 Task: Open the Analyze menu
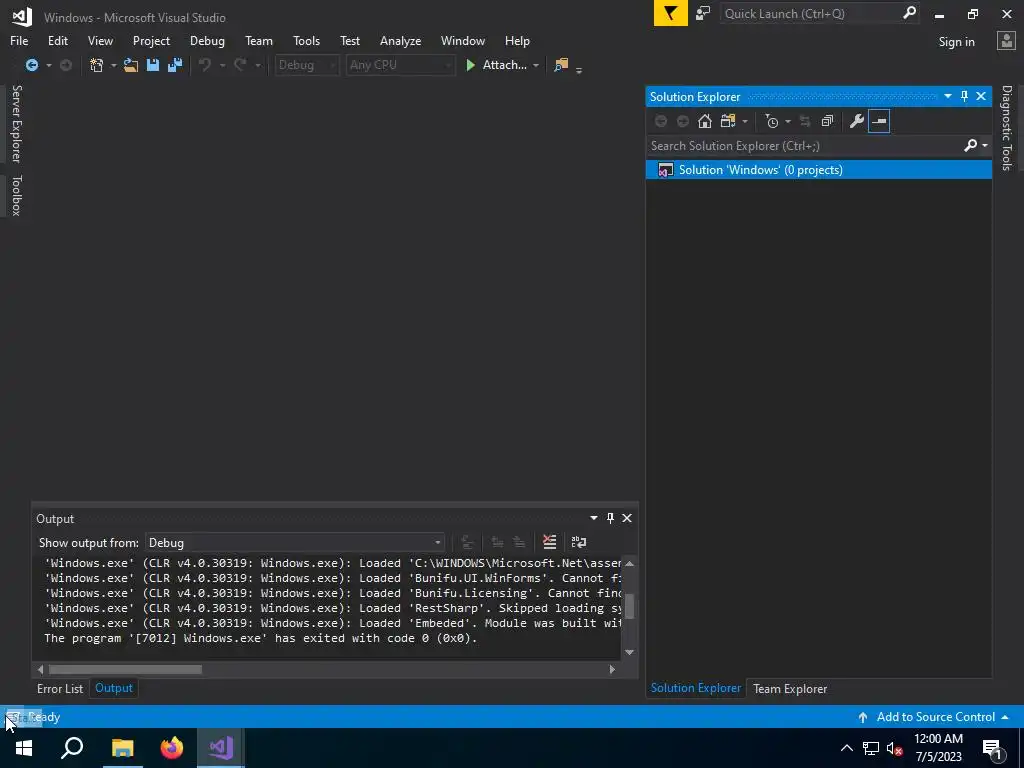click(x=400, y=40)
